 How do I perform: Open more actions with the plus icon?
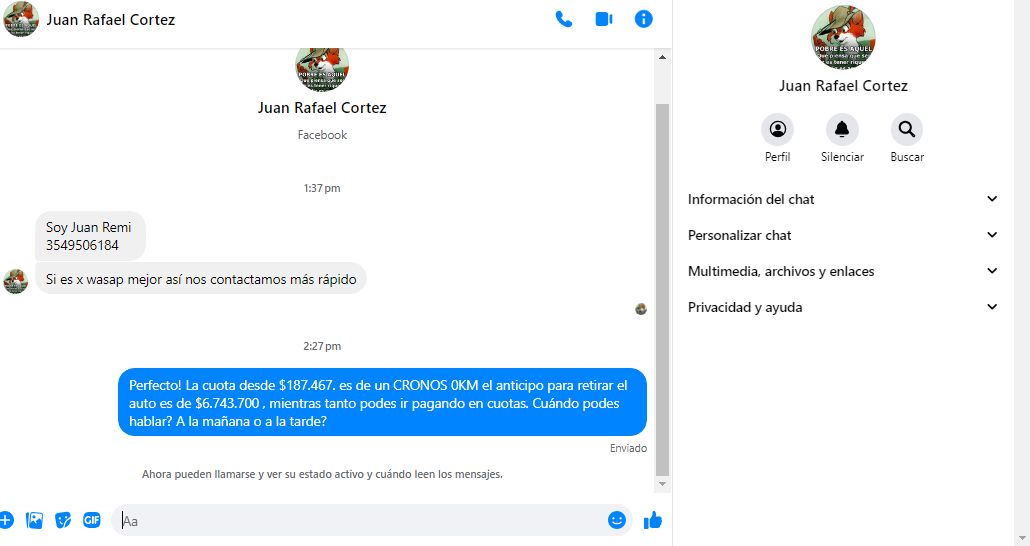[6, 520]
